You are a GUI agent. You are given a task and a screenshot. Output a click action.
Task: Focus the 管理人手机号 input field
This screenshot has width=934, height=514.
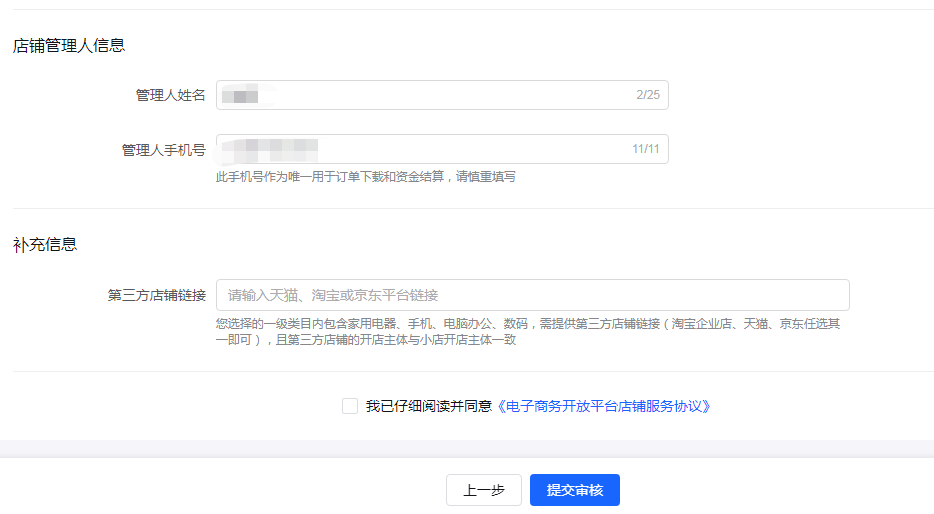pos(460,149)
